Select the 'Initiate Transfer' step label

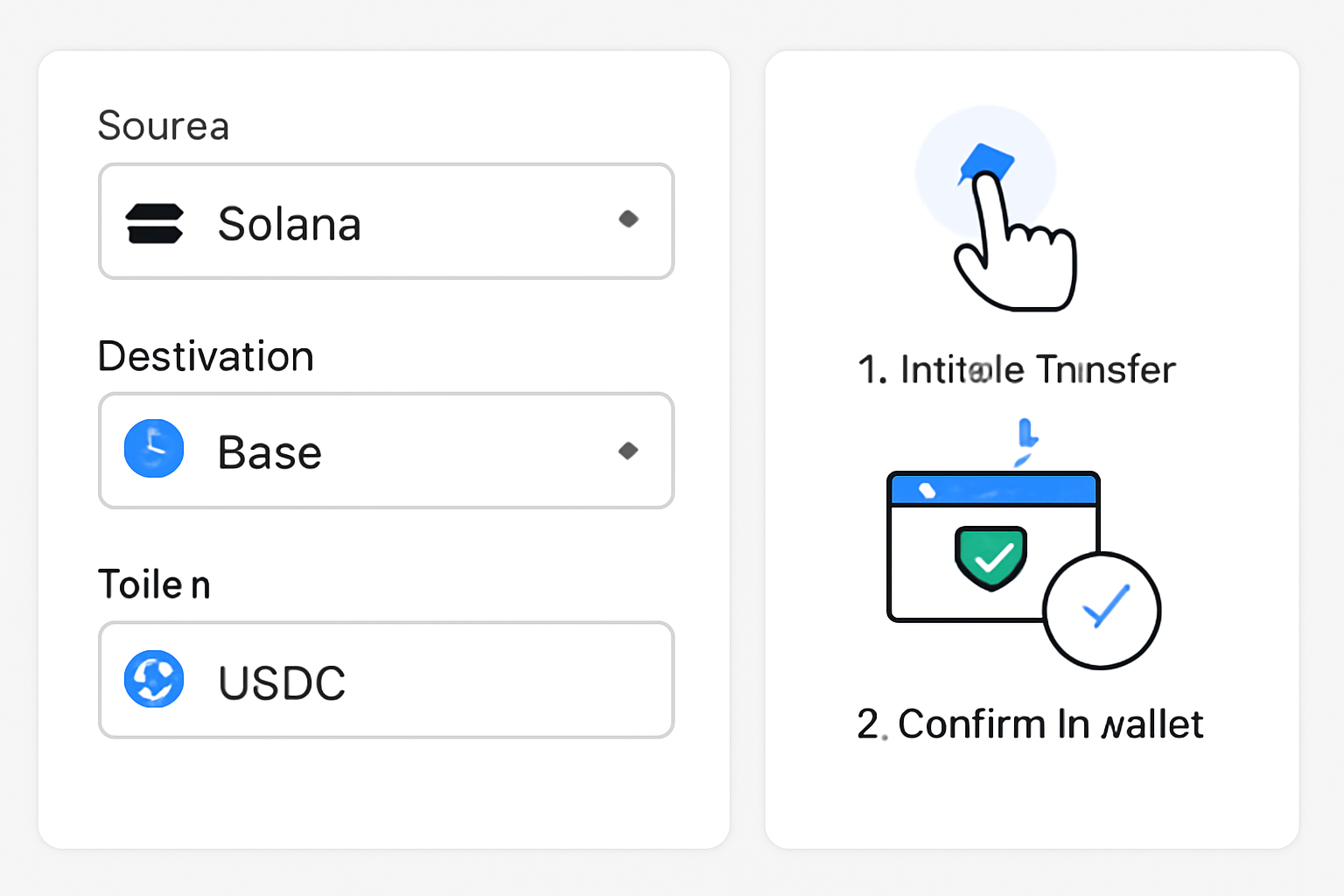(1018, 369)
